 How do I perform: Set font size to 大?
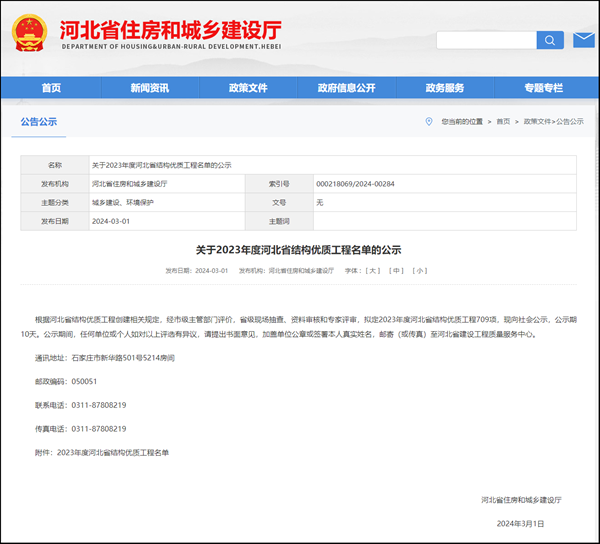pos(373,270)
